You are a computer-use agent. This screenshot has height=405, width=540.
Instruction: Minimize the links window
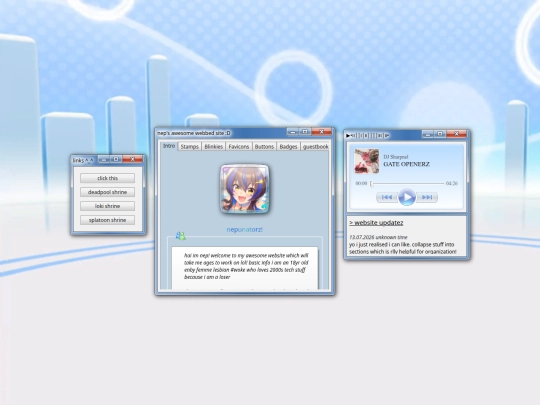(104, 159)
